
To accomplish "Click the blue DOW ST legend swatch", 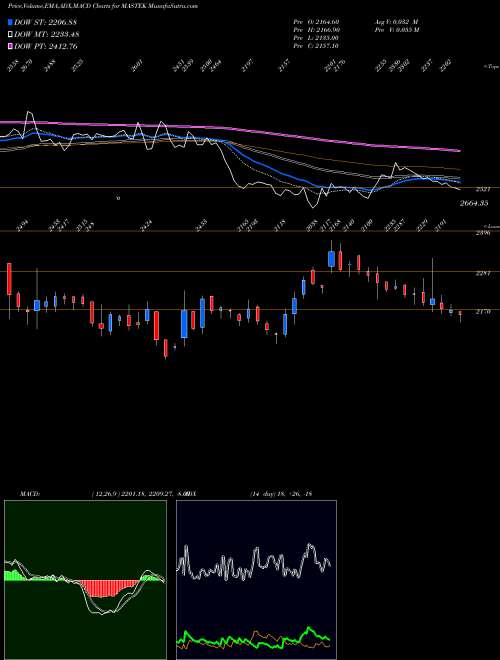I will [11, 22].
